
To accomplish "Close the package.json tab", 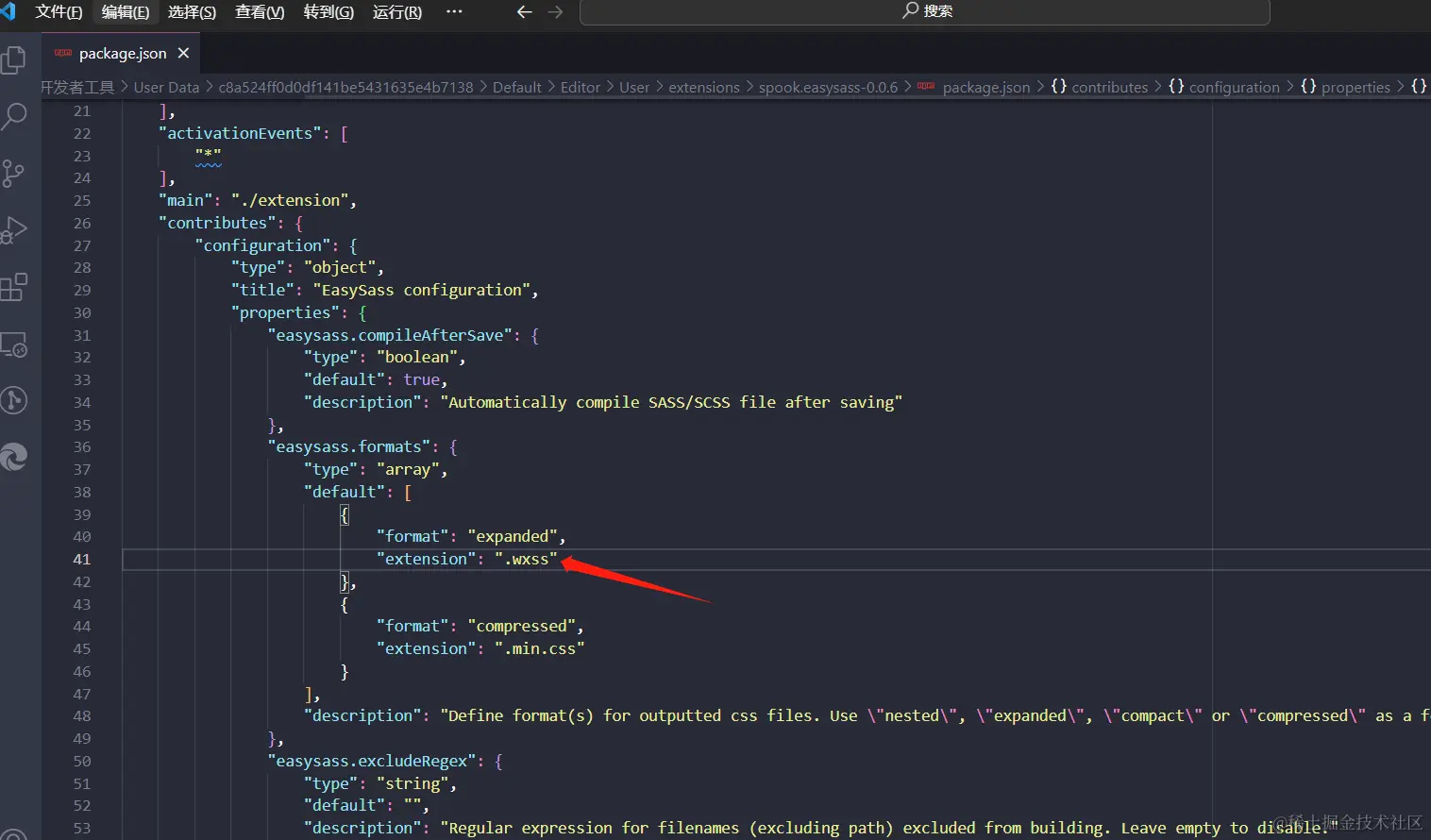I will [x=183, y=54].
